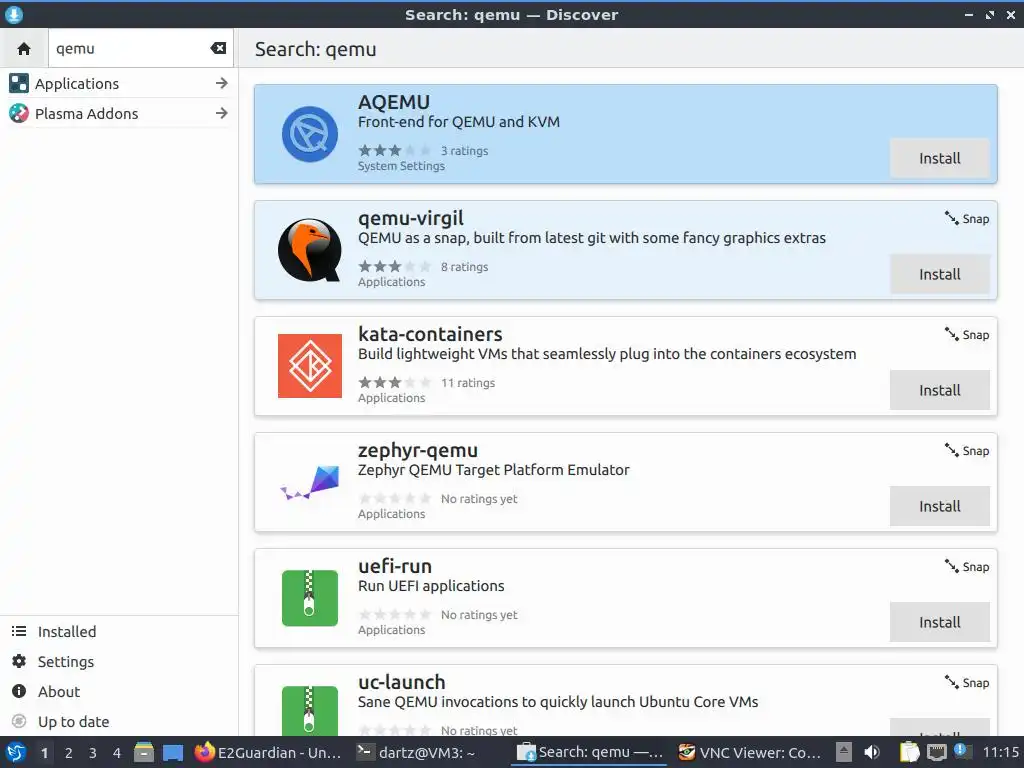This screenshot has height=768, width=1024.
Task: Open the qemu-virgil title
Action: 411,218
